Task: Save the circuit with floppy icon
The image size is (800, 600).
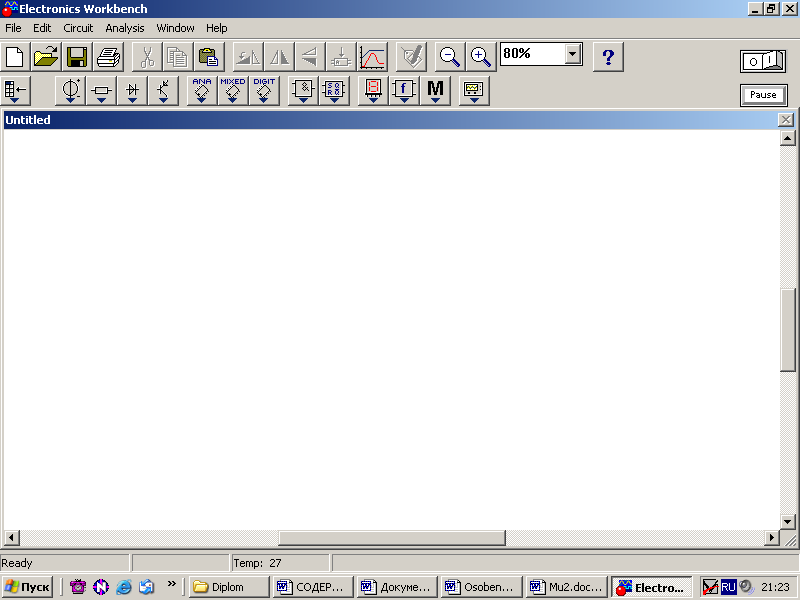Action: click(77, 57)
